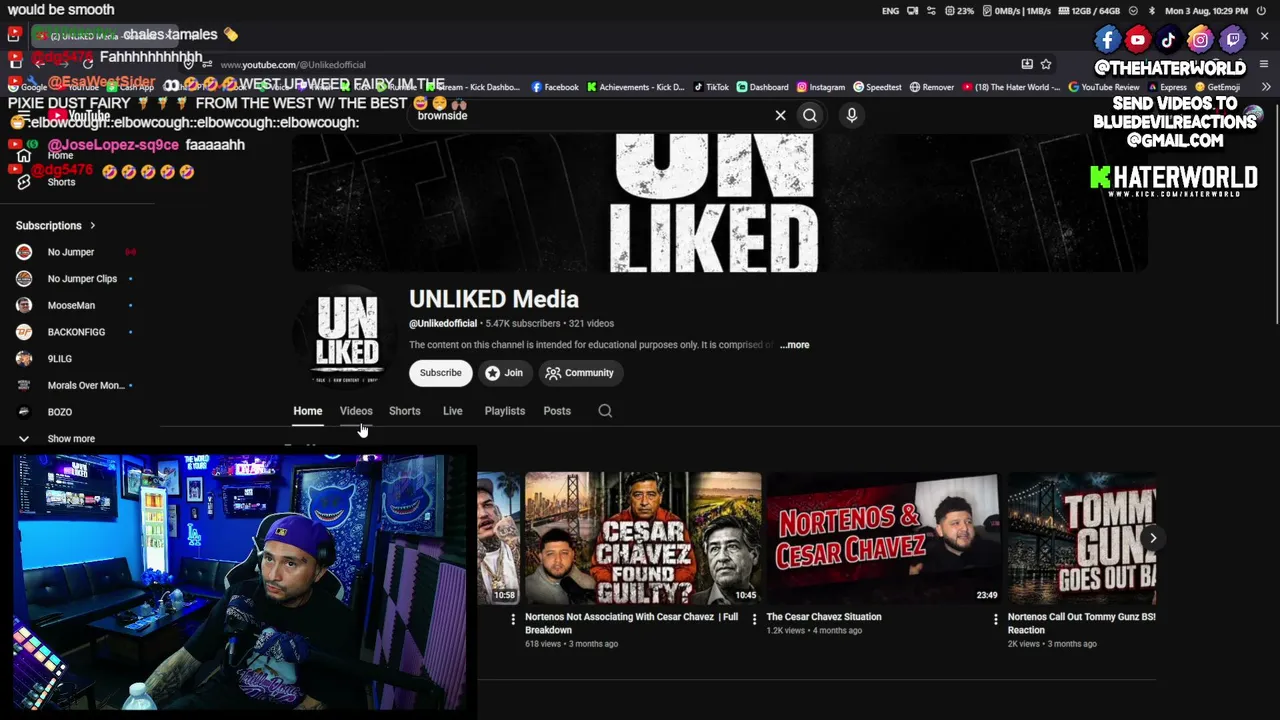Click the search field containing brownside
The image size is (1280, 720).
(590, 115)
